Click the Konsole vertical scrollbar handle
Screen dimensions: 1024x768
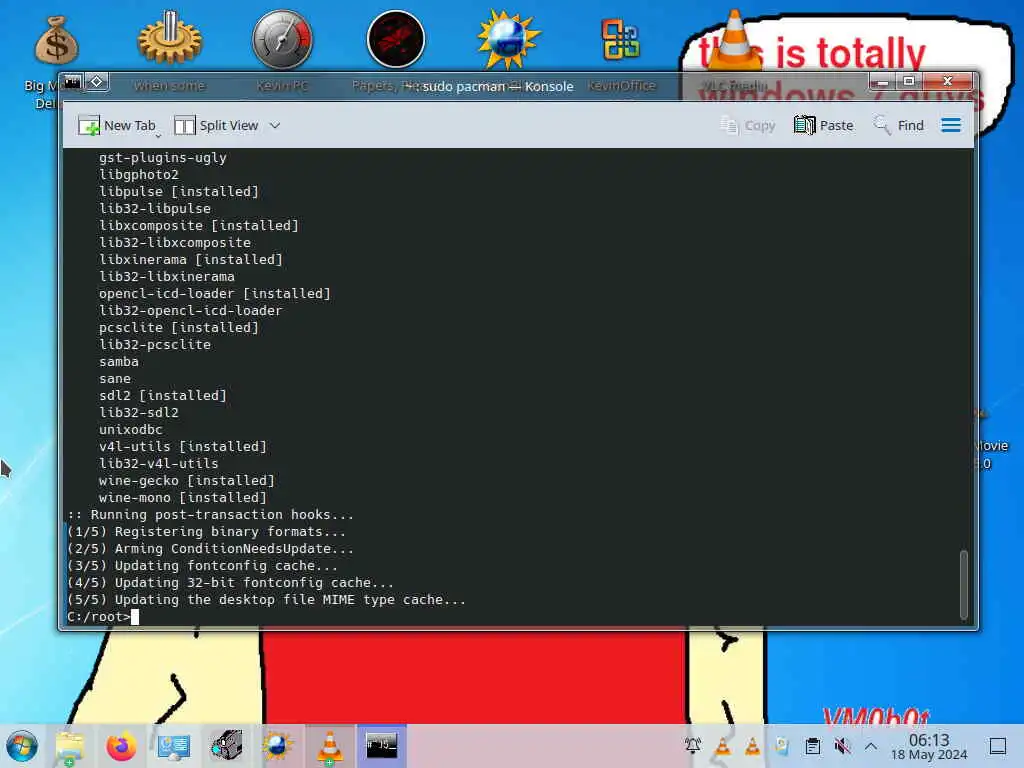(963, 584)
